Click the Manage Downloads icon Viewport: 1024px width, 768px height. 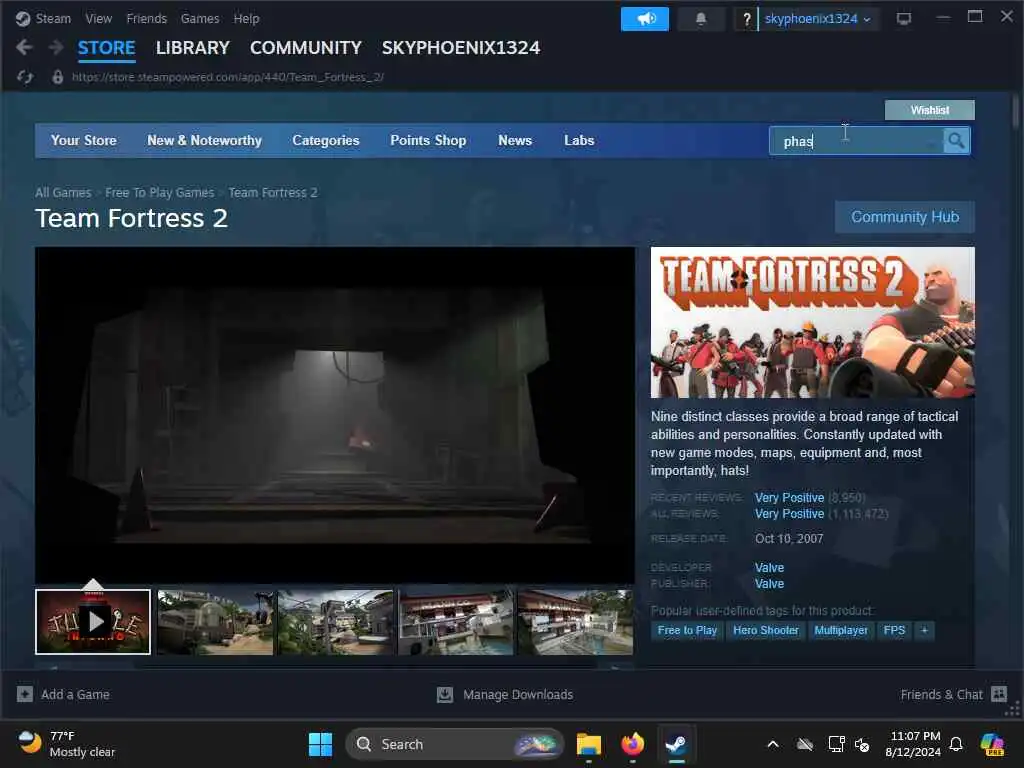[x=445, y=694]
